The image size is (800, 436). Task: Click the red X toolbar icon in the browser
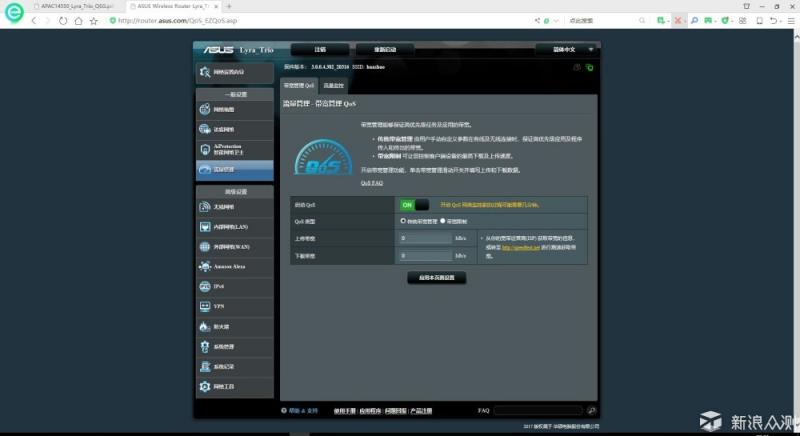click(678, 20)
